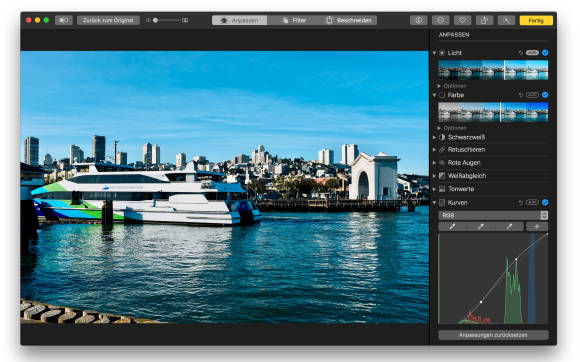Viewport: 580px width, 362px height.
Task: Click the Zurück zum Original button
Action: (x=108, y=20)
